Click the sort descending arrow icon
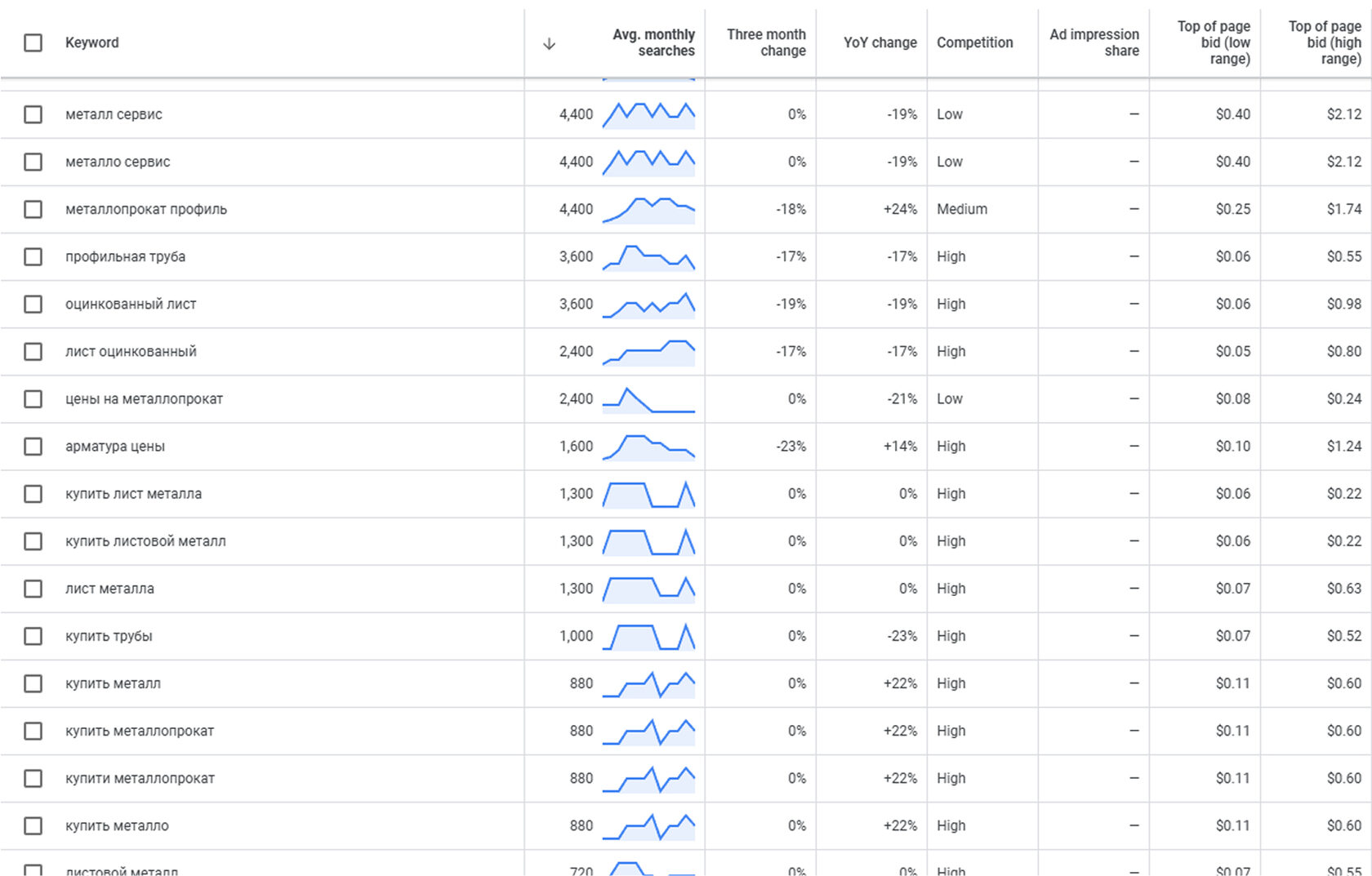 point(549,43)
